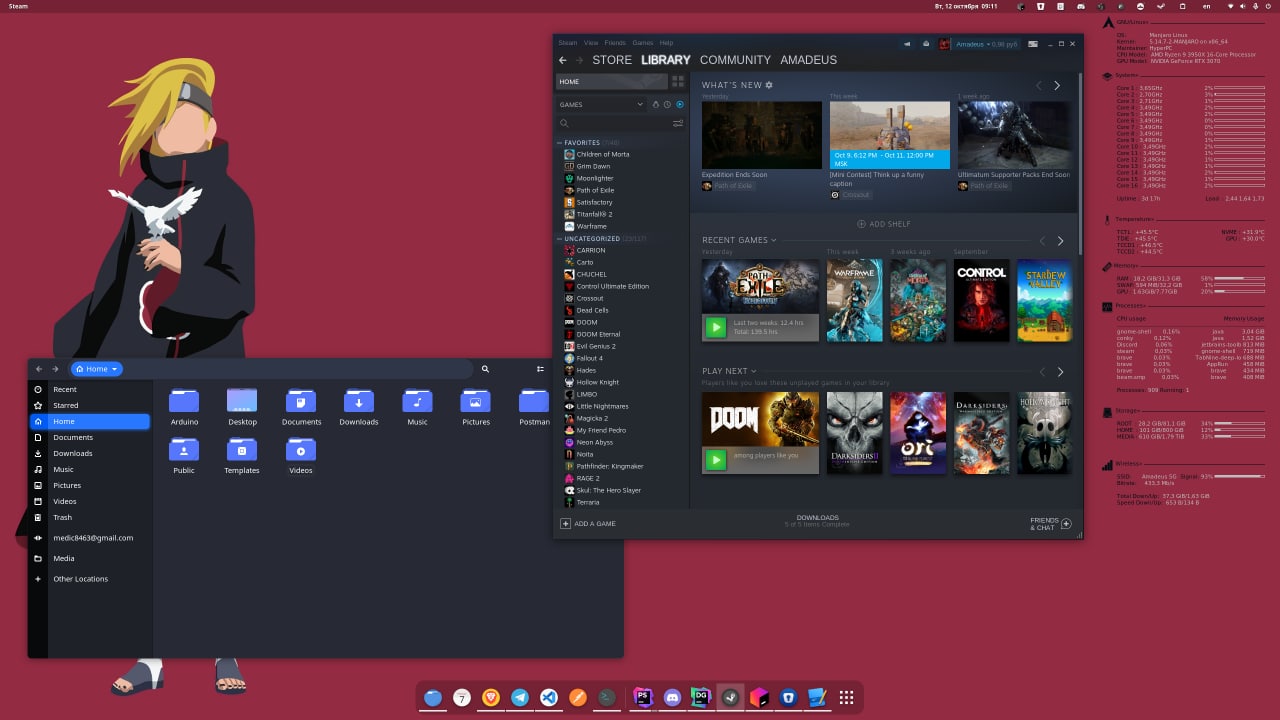Open the Steam menu
The width and height of the screenshot is (1280, 720).
(x=567, y=43)
